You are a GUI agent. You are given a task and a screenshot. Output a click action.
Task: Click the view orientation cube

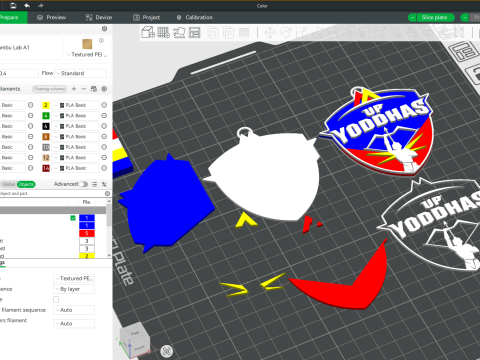click(135, 341)
